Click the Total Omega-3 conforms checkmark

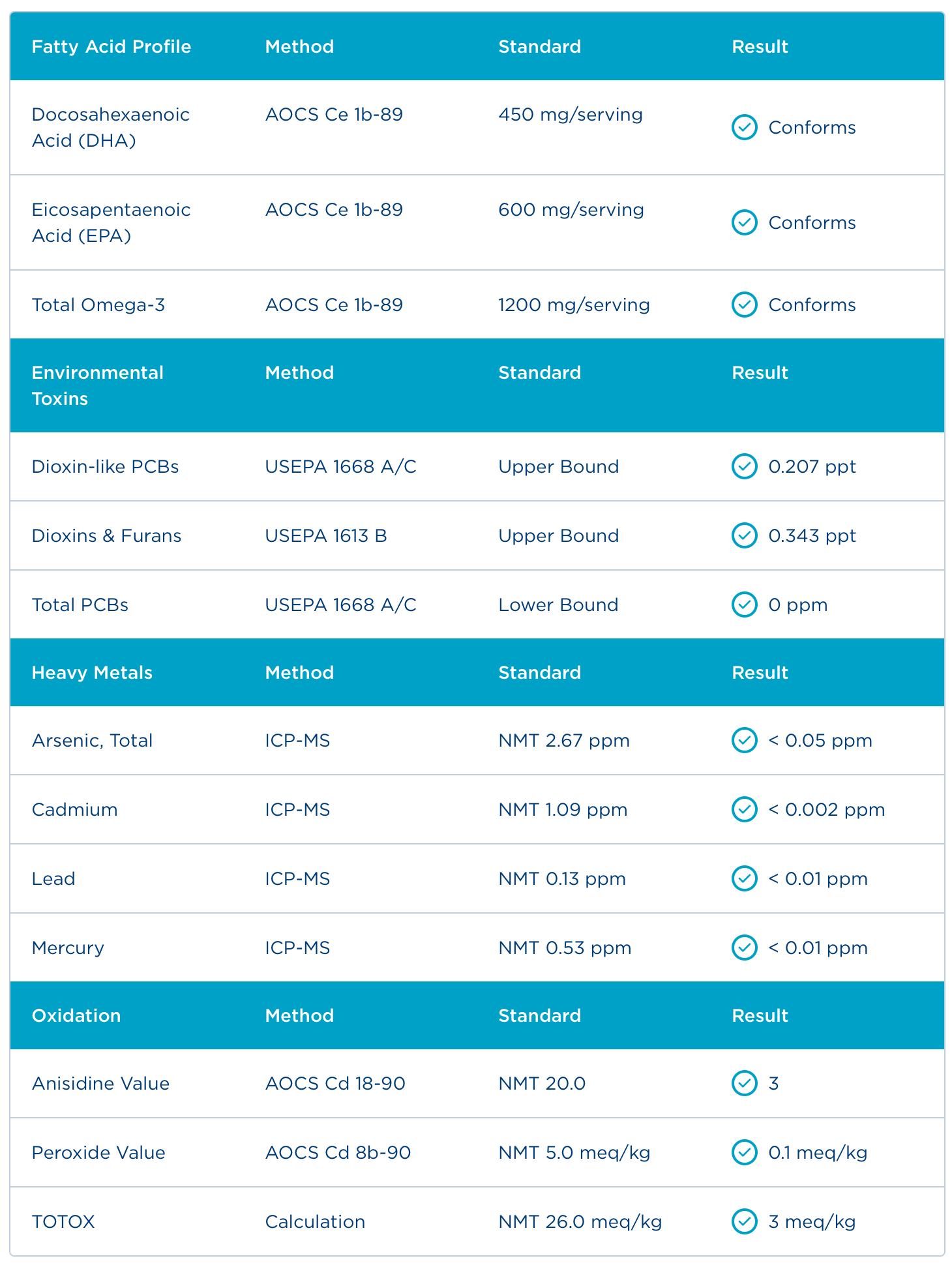(744, 305)
